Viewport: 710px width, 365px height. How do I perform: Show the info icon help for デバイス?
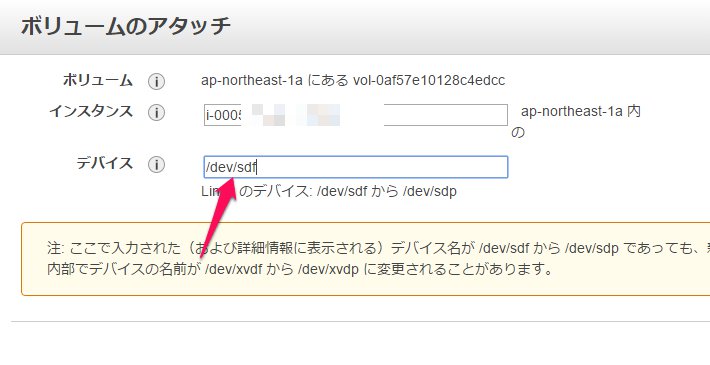click(x=156, y=164)
